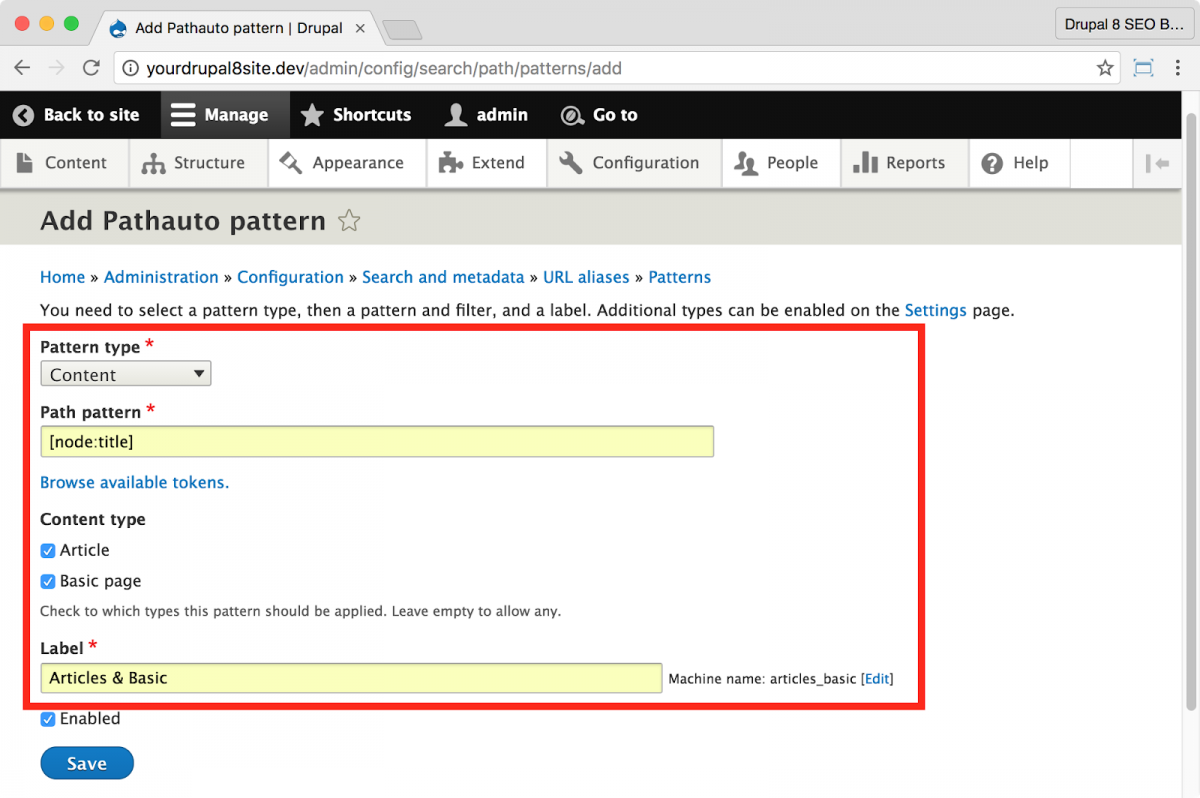Switch to the Drupal 8 SEO browser tab

point(1122,22)
